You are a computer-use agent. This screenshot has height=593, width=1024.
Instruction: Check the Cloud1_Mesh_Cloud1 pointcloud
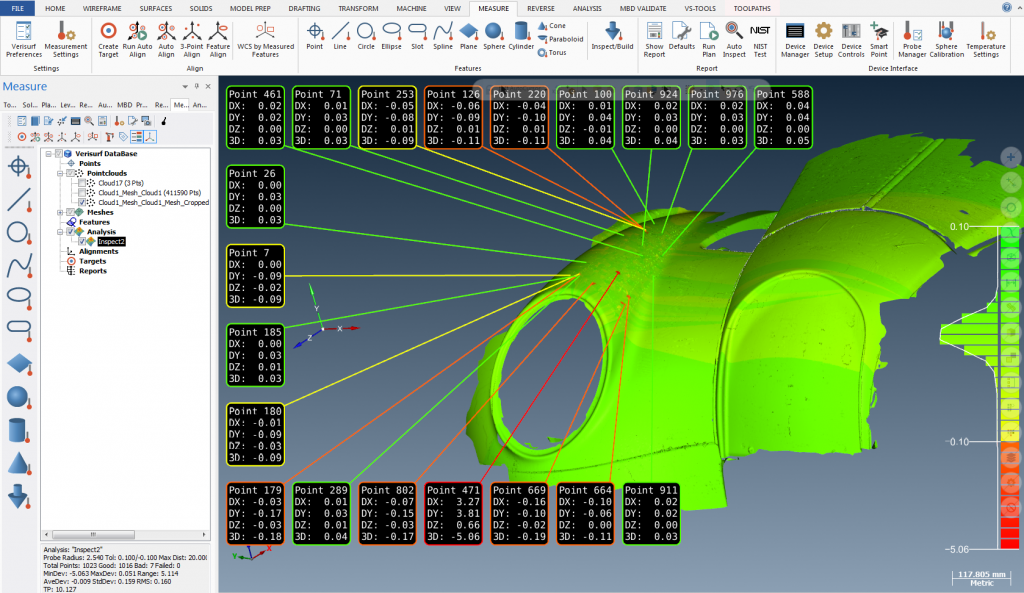click(81, 193)
